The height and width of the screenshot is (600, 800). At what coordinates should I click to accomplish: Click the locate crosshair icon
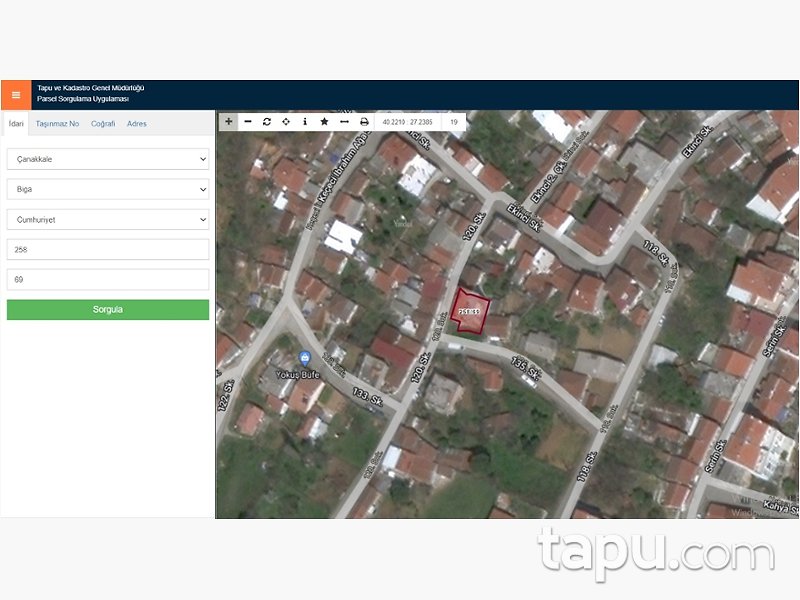point(286,121)
